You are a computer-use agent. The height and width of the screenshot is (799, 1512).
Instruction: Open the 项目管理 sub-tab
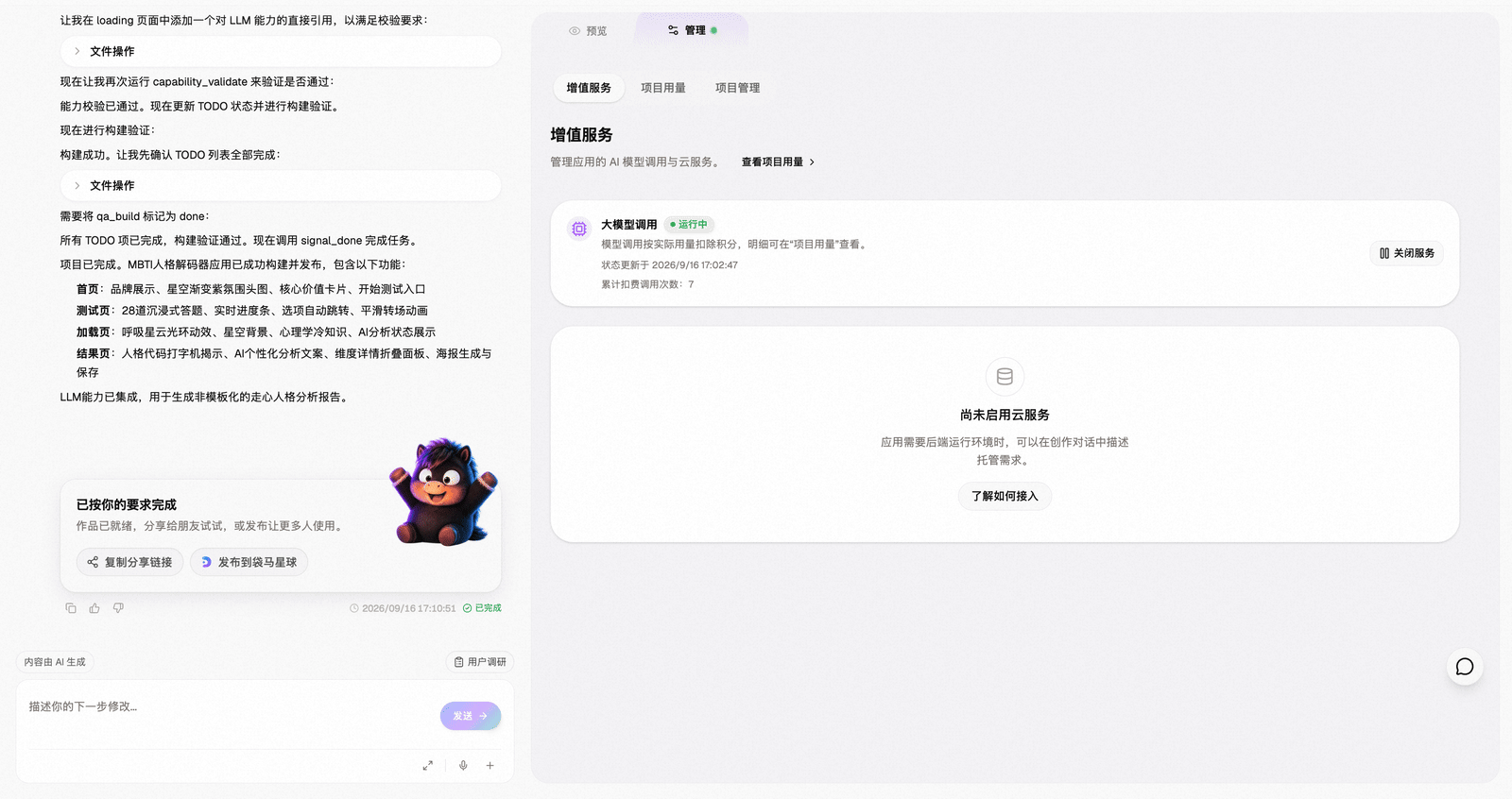[737, 88]
